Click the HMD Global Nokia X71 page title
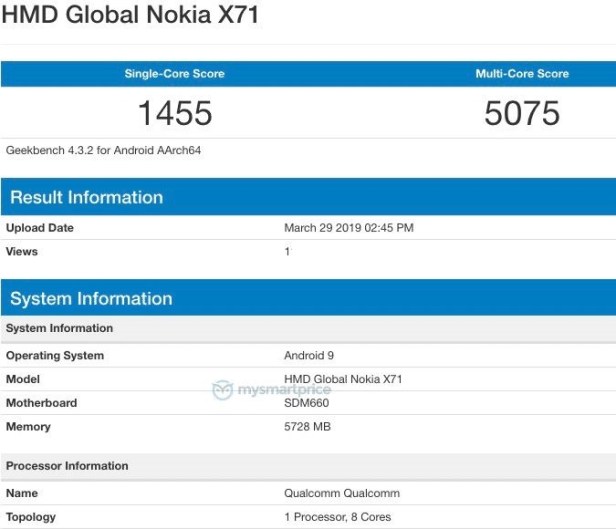 130,15
